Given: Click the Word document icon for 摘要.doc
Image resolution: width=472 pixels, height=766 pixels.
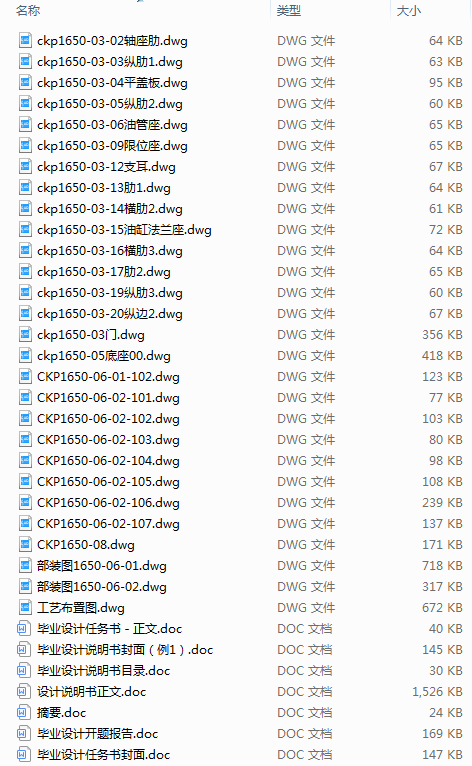Looking at the screenshot, I should pos(22,713).
